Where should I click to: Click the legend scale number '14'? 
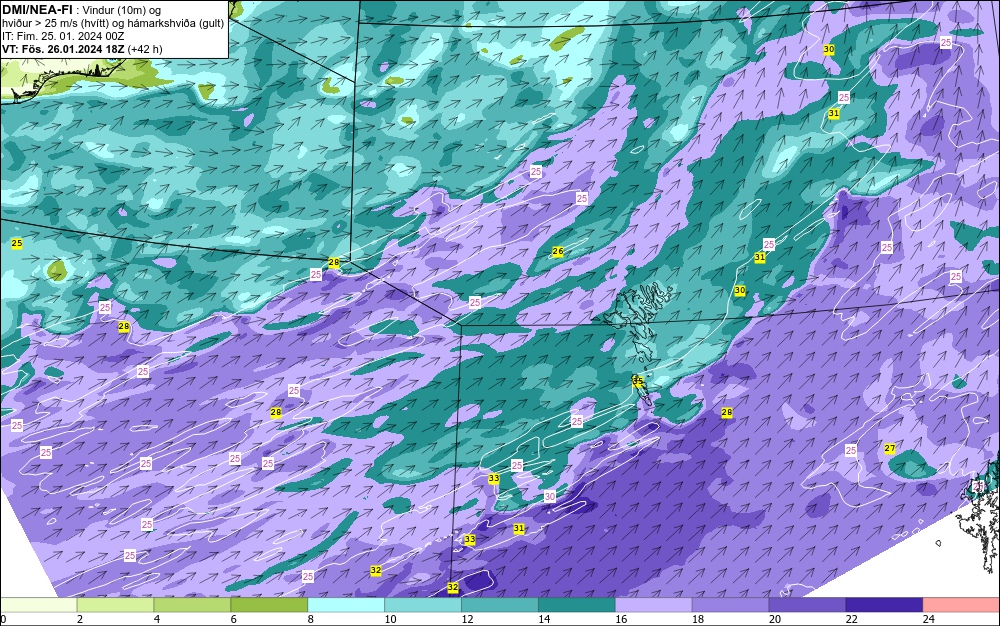click(544, 619)
